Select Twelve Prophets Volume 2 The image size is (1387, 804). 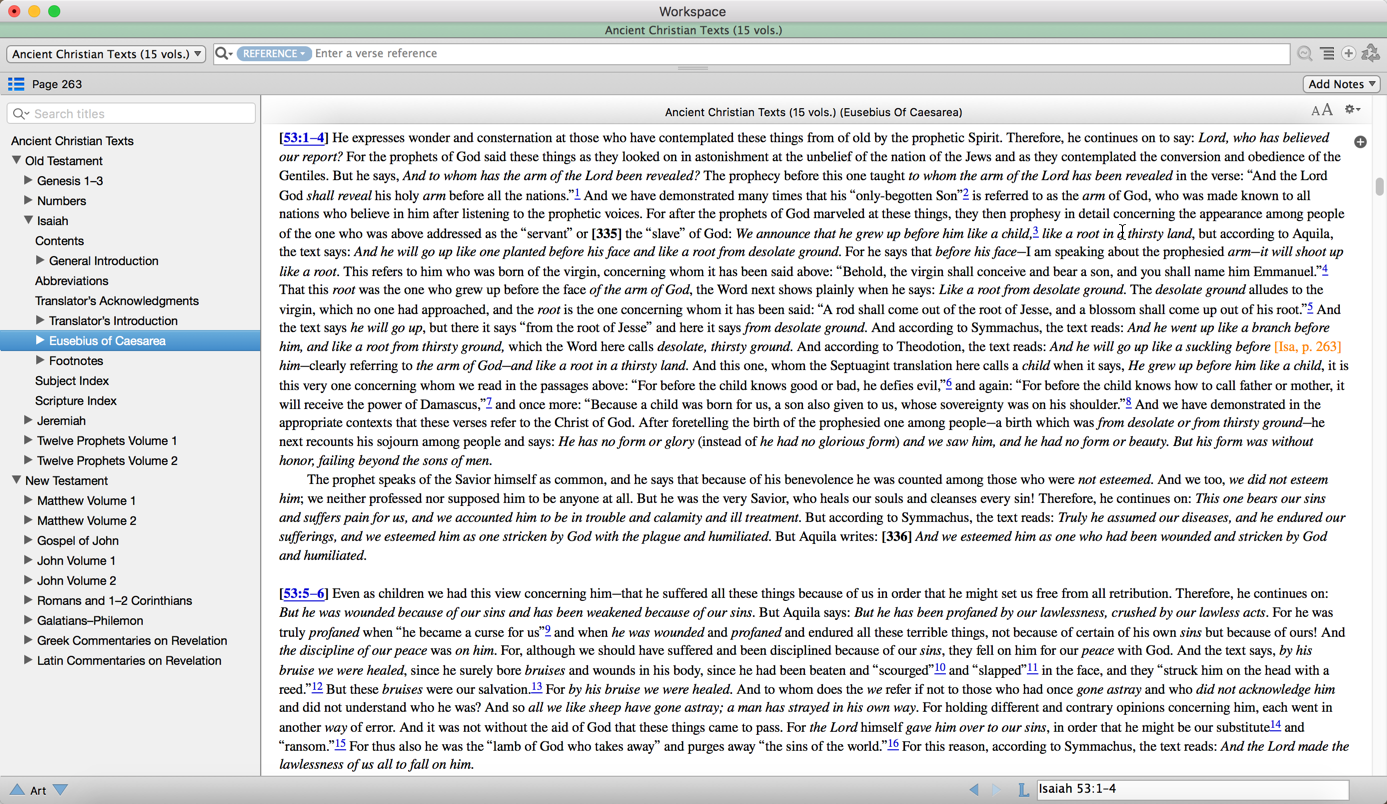click(107, 461)
